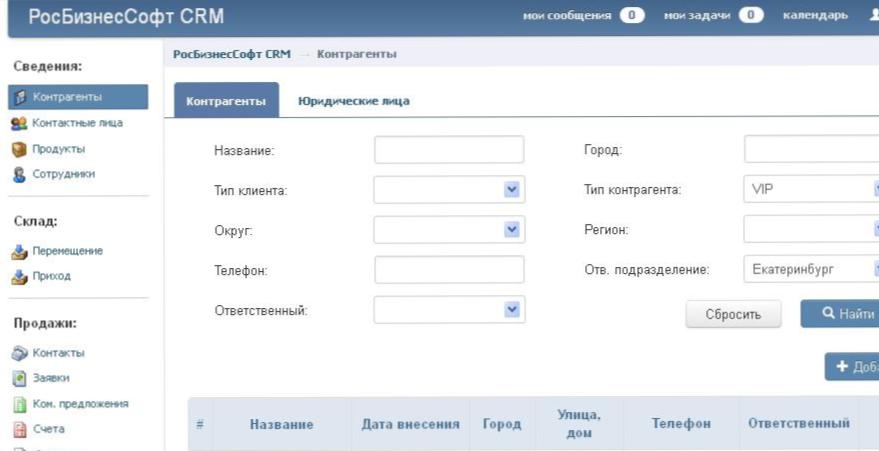Viewport: 879px width, 451px height.
Task: Click the Контакты phone icon
Action: 19,354
